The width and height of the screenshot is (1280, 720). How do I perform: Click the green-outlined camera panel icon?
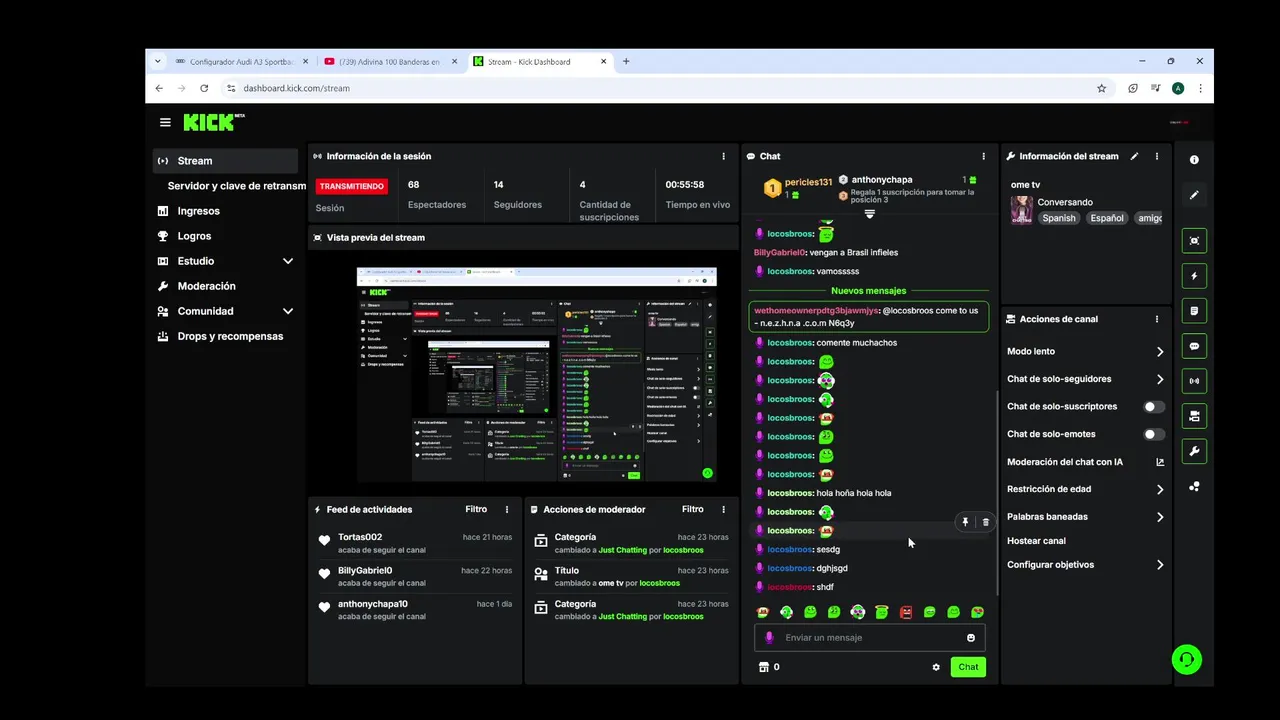(x=1194, y=416)
